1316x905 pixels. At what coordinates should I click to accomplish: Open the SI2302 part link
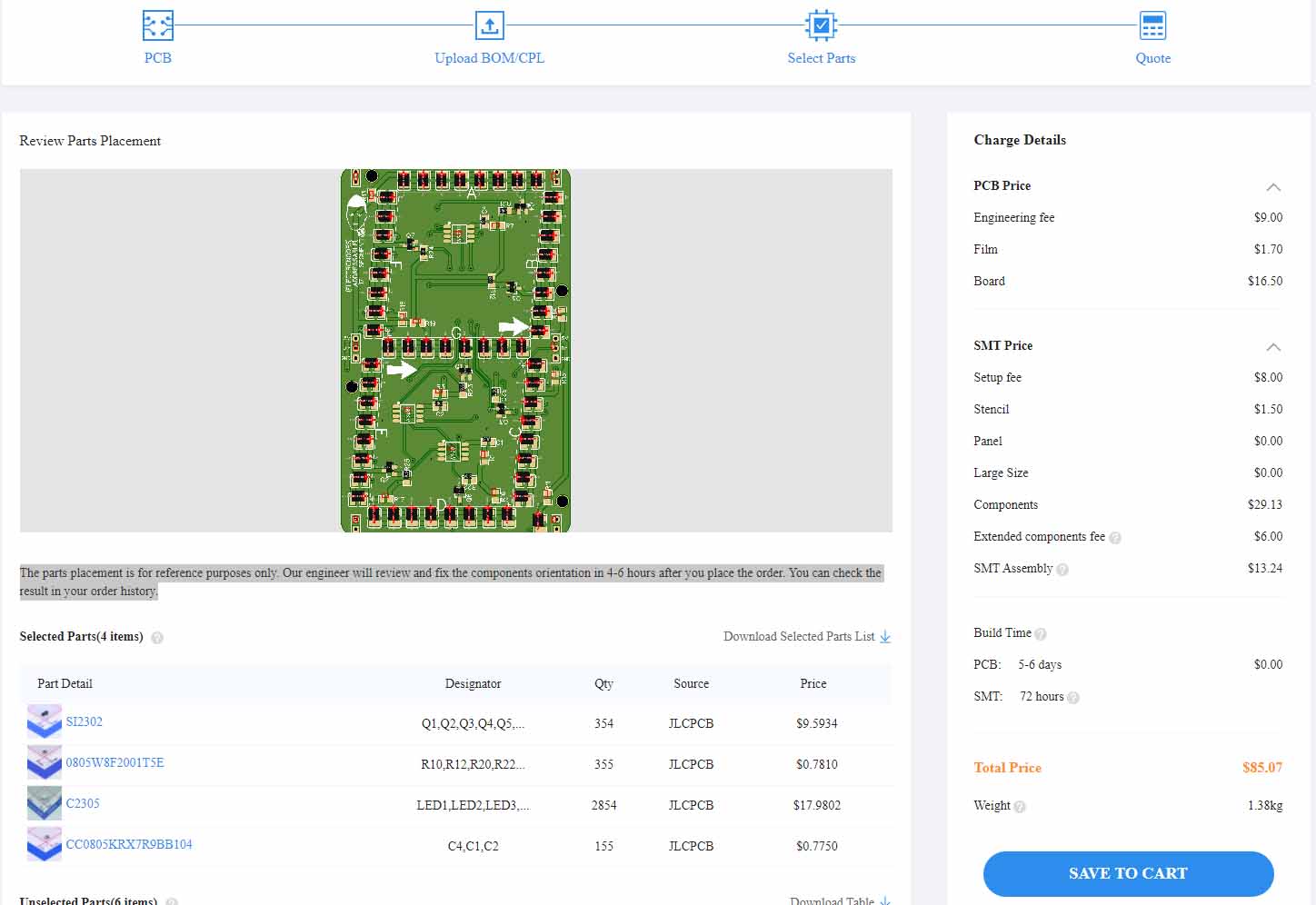(84, 721)
